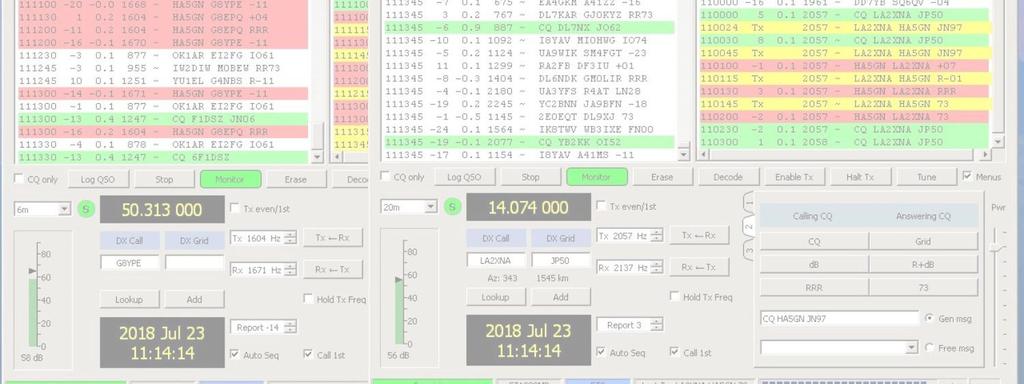Toggle Tx even/1st in the 6m window

coord(235,208)
